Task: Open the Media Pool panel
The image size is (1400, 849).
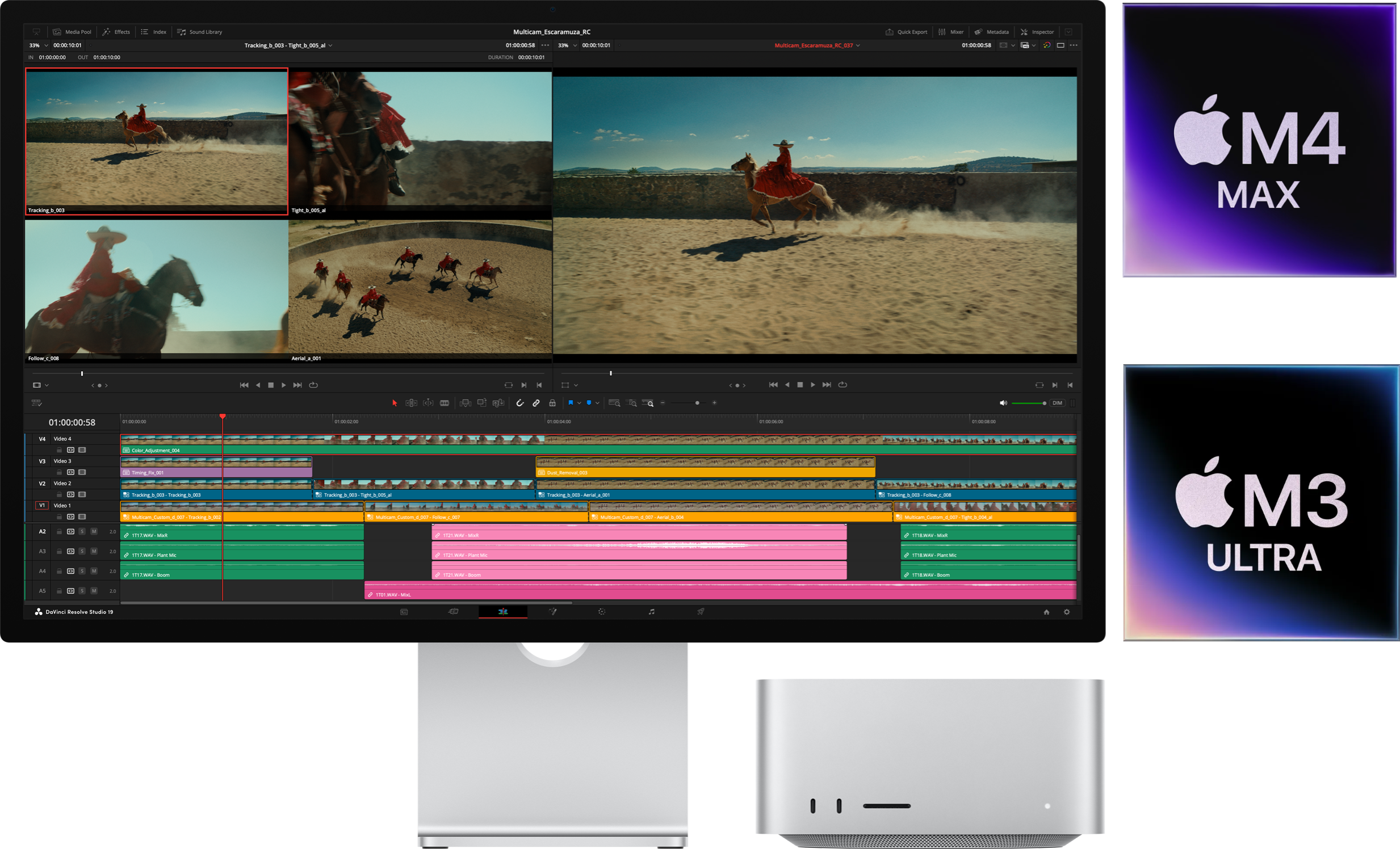Action: click(x=72, y=32)
